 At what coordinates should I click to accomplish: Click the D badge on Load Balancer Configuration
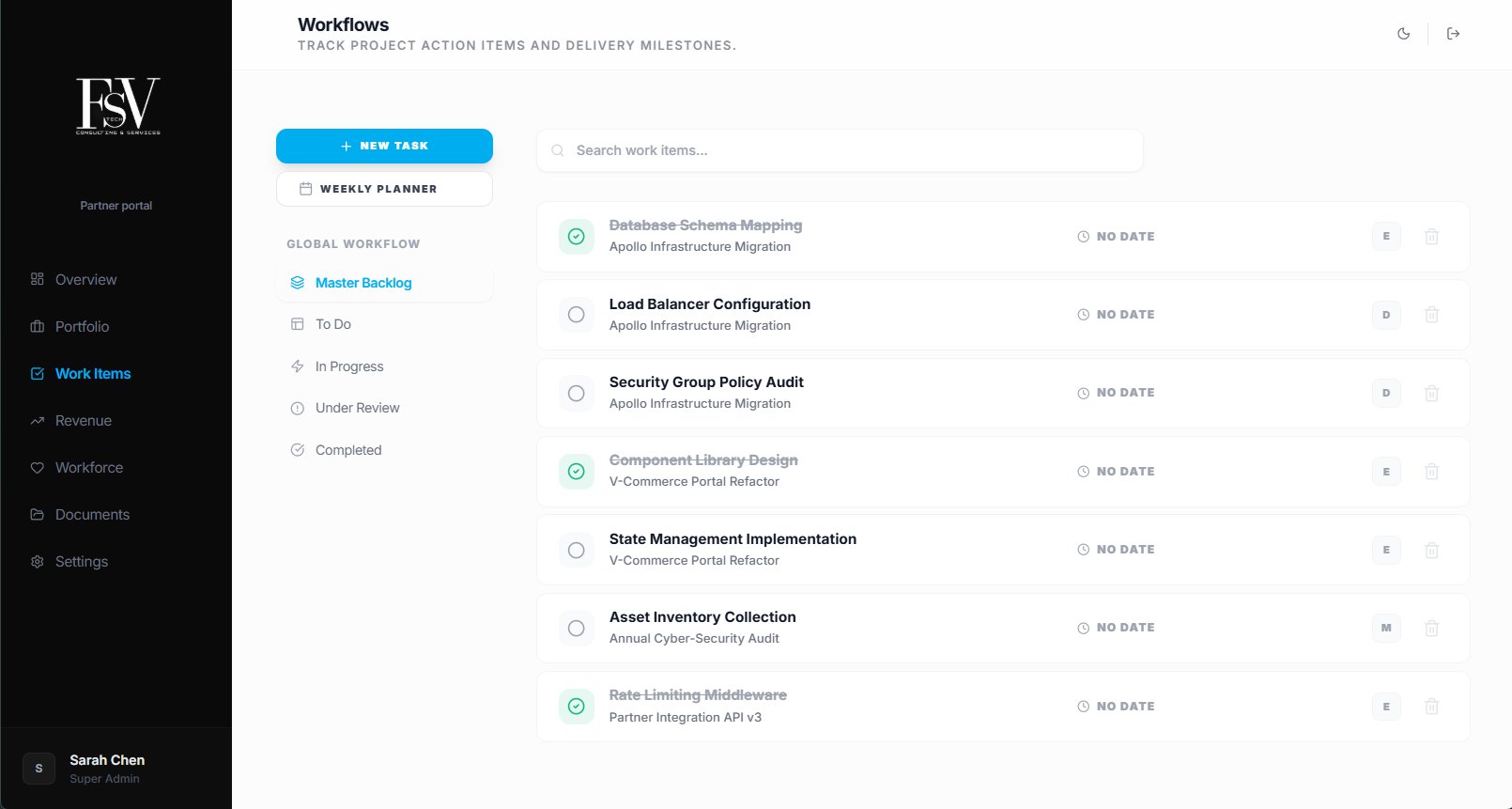pyautogui.click(x=1386, y=315)
